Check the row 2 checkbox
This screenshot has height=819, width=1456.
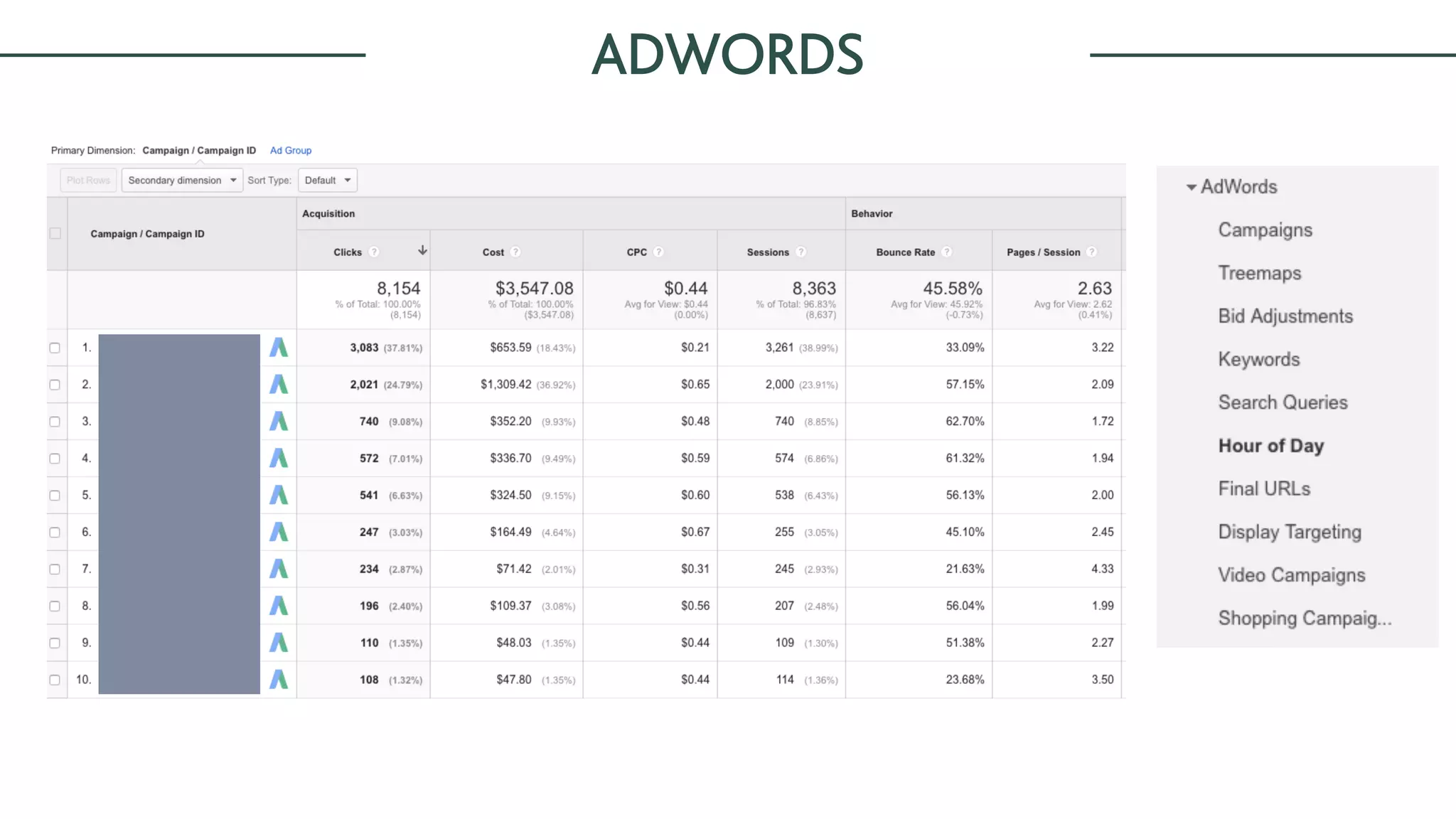55,385
